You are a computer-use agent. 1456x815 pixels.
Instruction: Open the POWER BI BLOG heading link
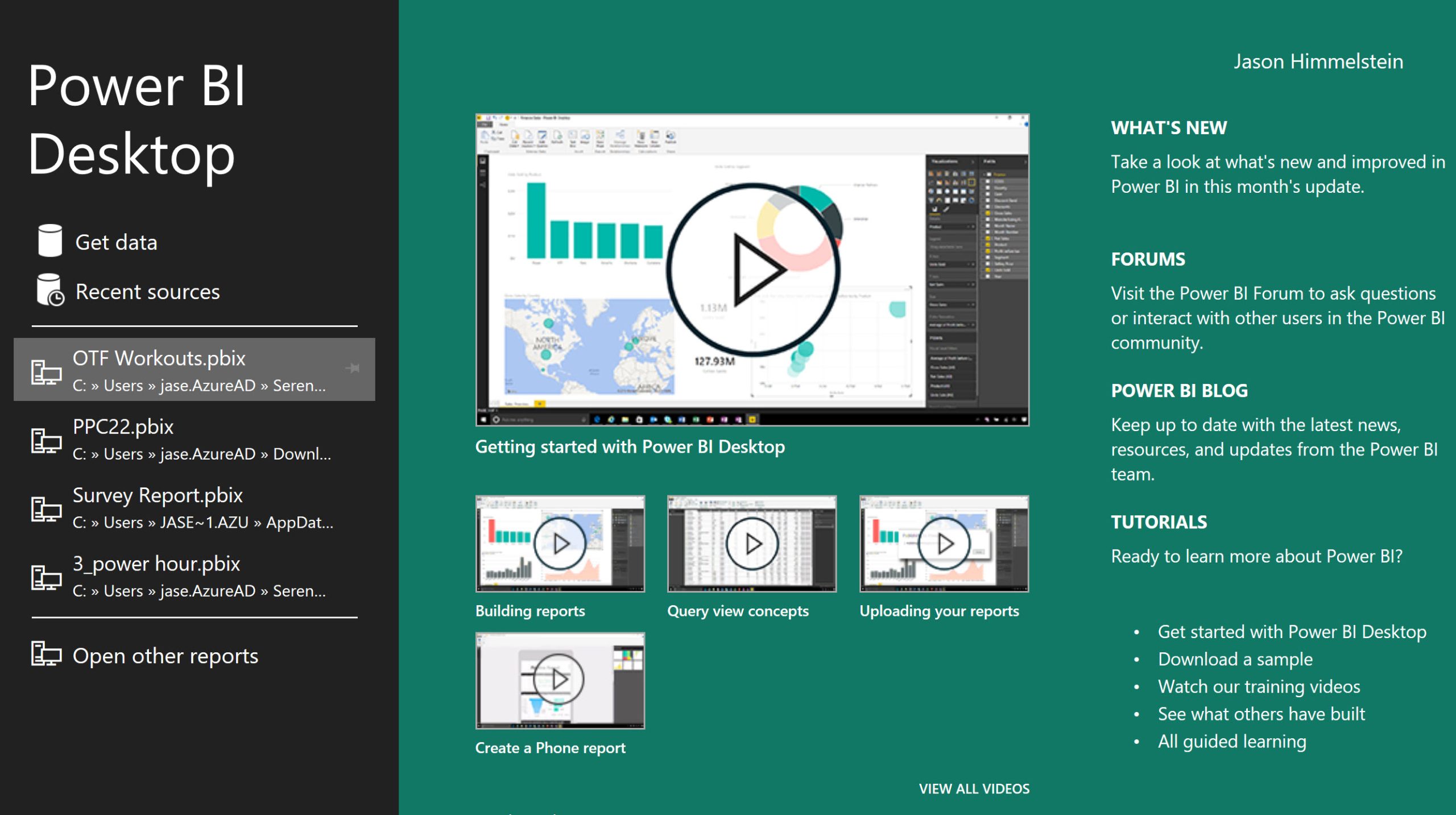point(1179,391)
